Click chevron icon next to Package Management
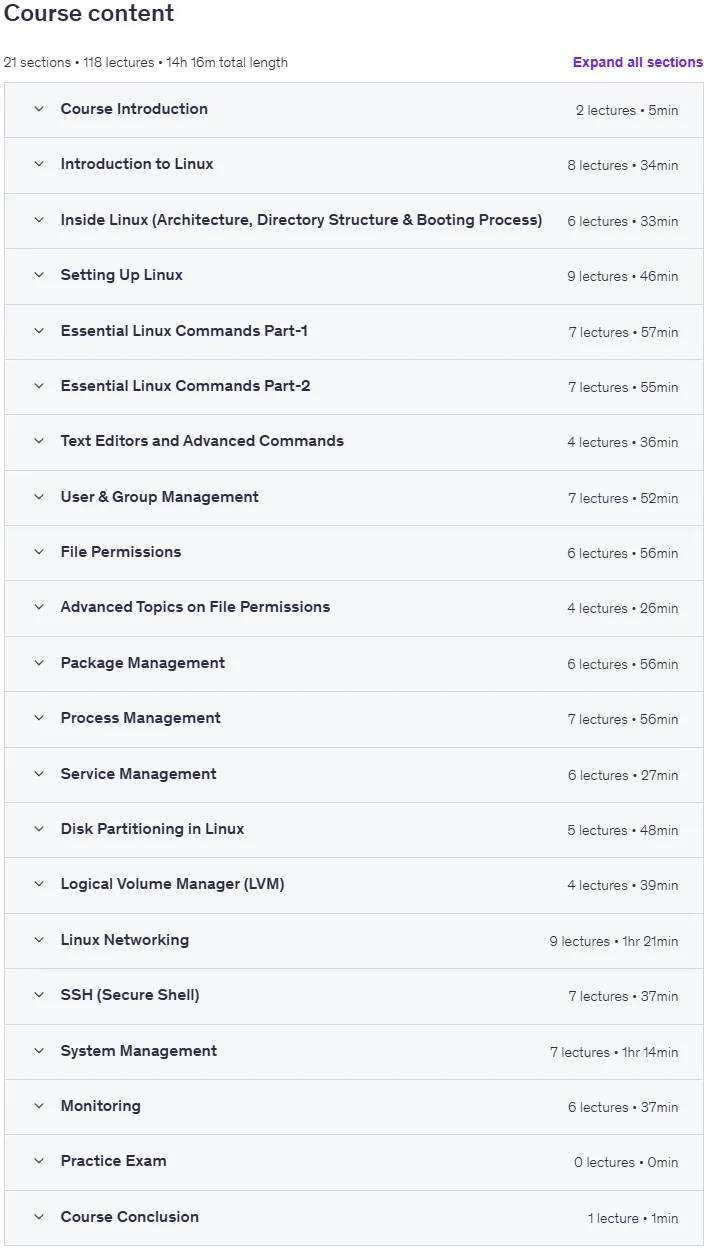This screenshot has width=711, height=1251. (x=39, y=663)
